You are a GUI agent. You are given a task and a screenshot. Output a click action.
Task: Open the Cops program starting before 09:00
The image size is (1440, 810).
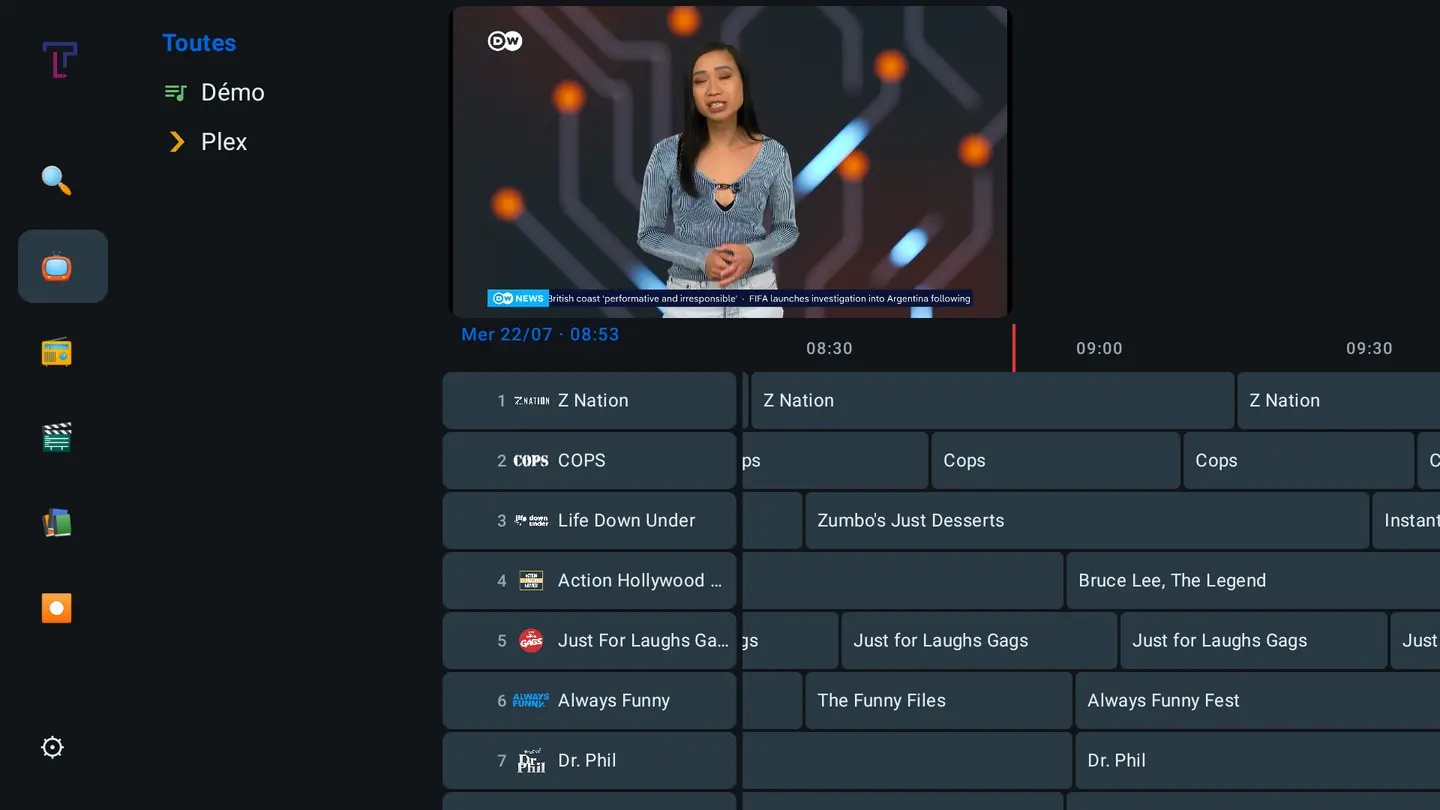(x=1056, y=460)
